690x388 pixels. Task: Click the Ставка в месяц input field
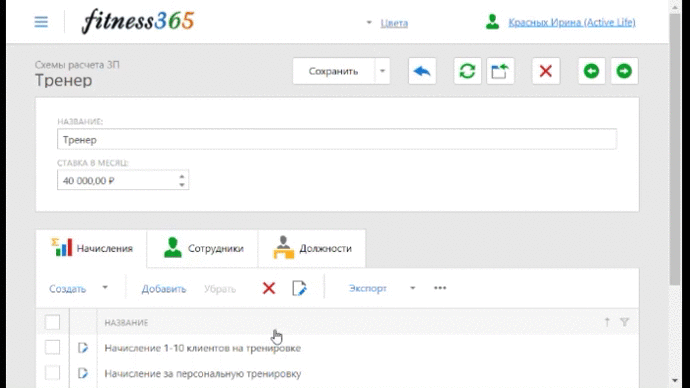(117, 180)
